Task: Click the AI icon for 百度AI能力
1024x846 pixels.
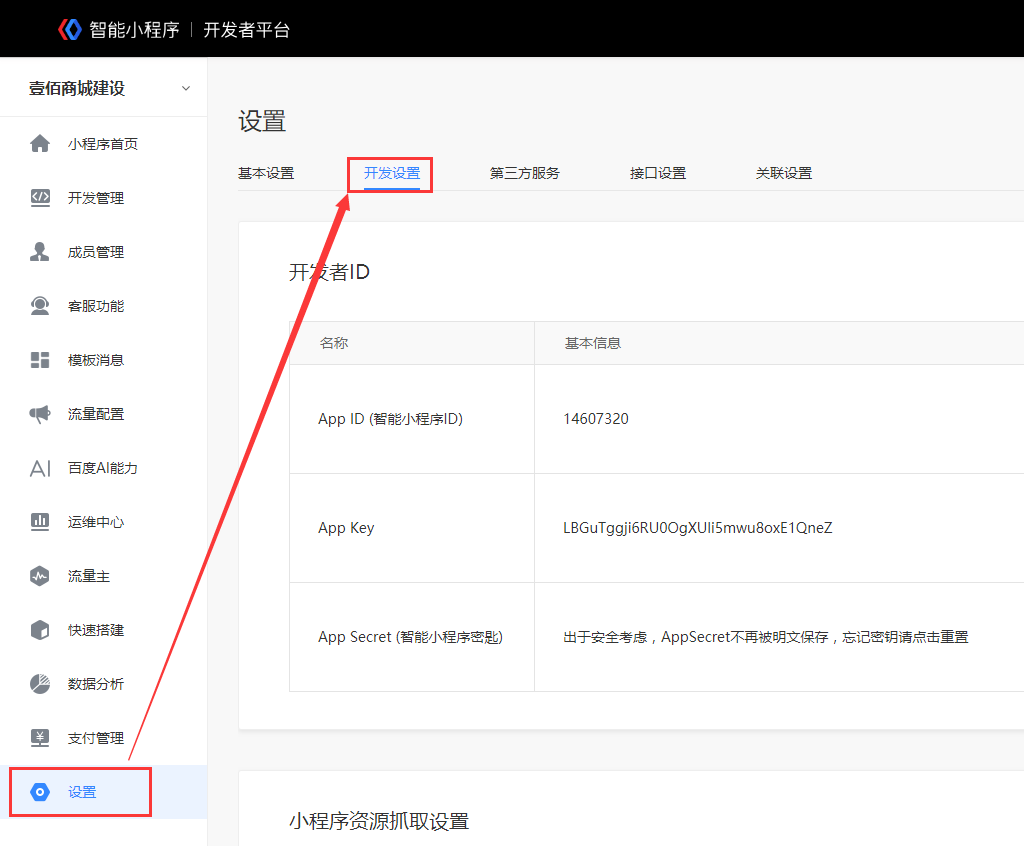Action: [40, 468]
